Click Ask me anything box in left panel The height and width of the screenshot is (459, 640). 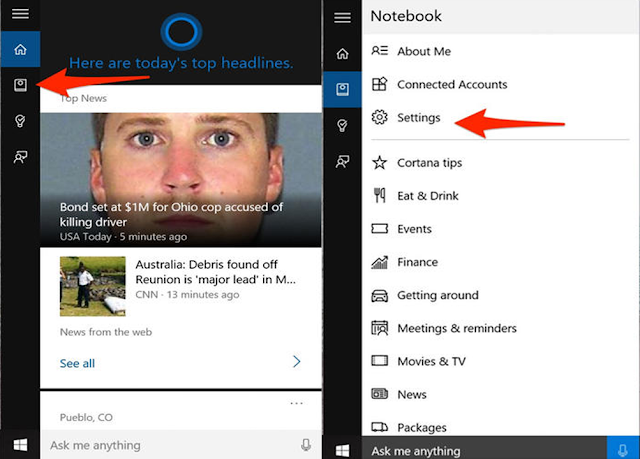coord(181,445)
